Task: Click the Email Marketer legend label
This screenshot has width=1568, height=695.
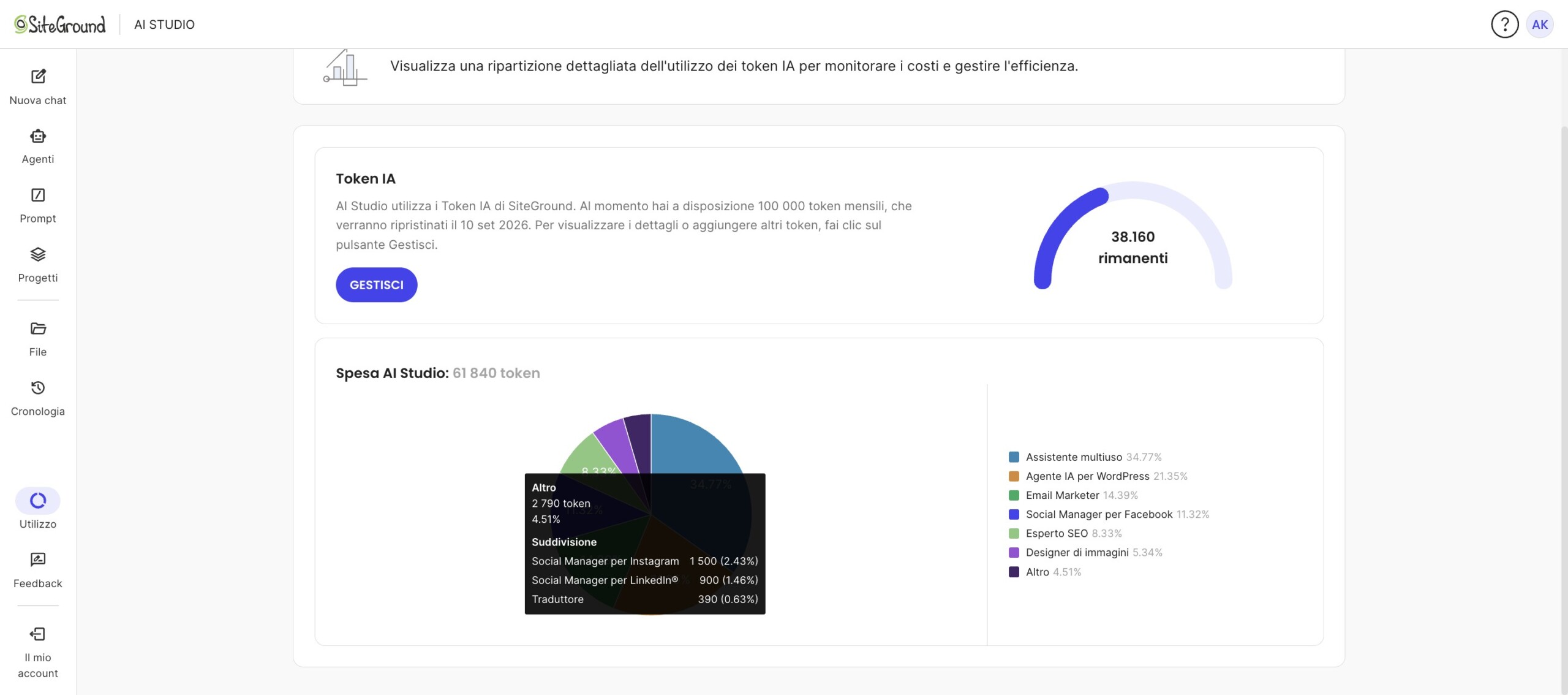Action: pyautogui.click(x=1063, y=495)
